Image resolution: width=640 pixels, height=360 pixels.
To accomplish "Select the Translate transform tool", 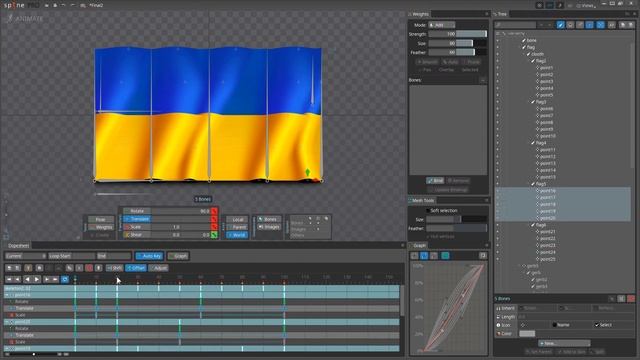I will [x=138, y=219].
